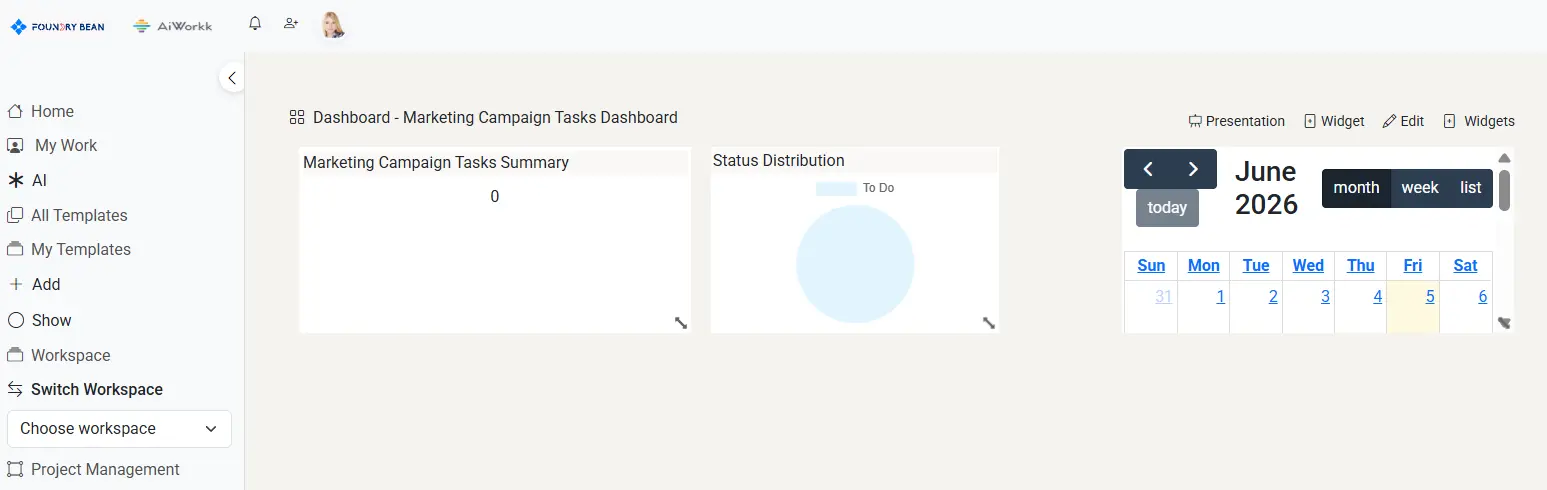Click the June 2026 calendar title
Viewport: 1547px width, 490px height.
point(1266,188)
